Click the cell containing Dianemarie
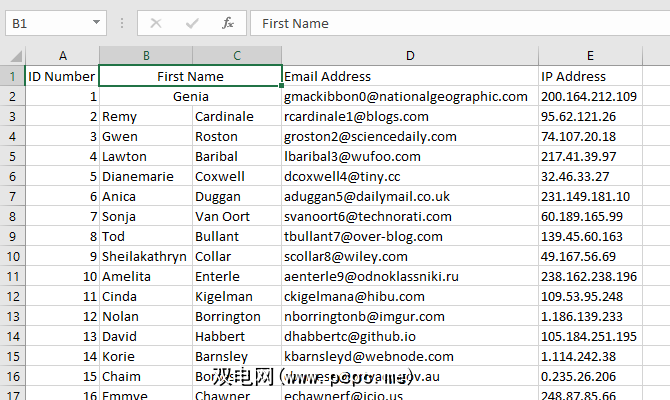The image size is (670, 400). click(x=146, y=176)
